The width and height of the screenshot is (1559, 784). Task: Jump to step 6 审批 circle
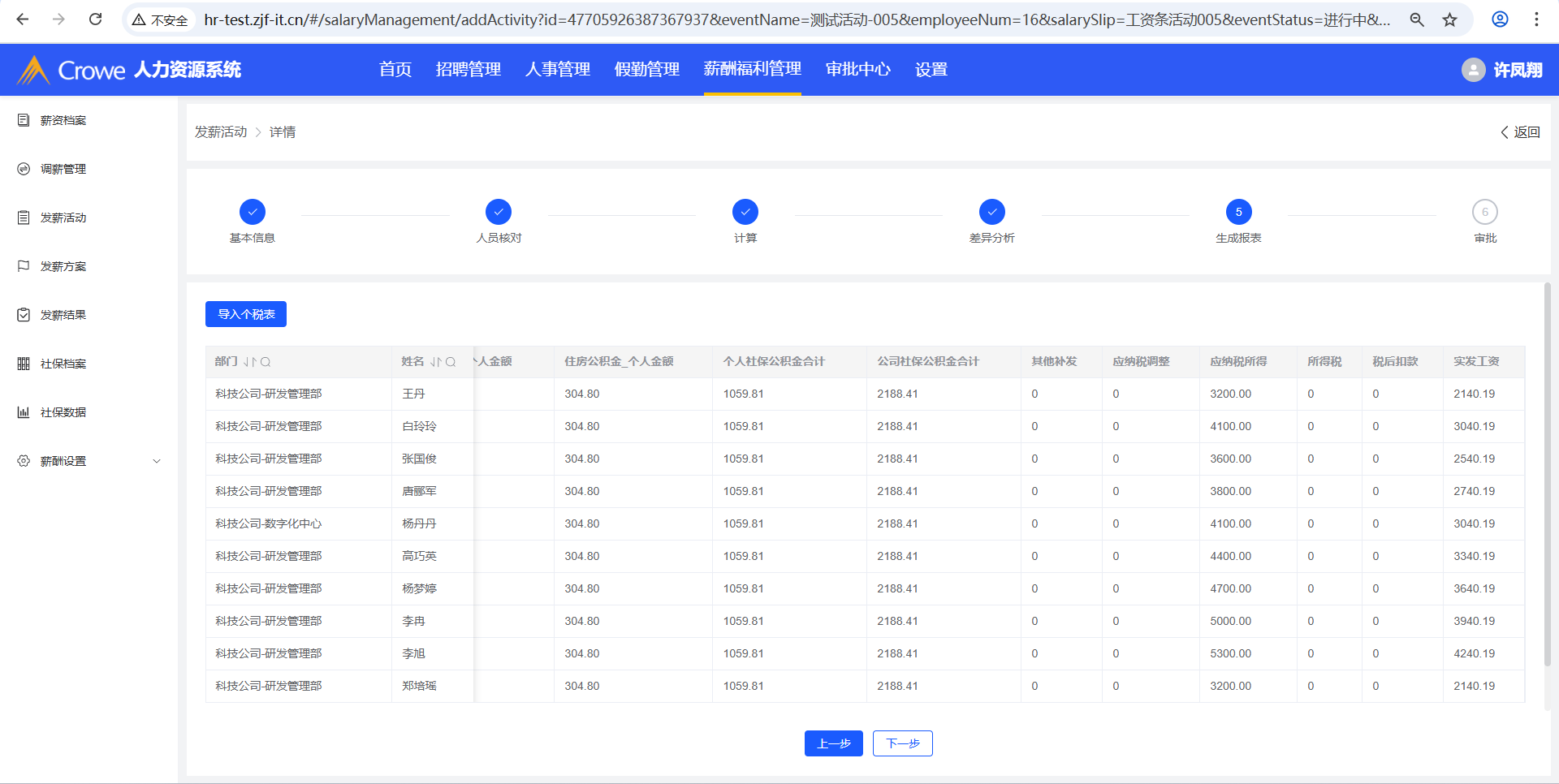coord(1484,212)
